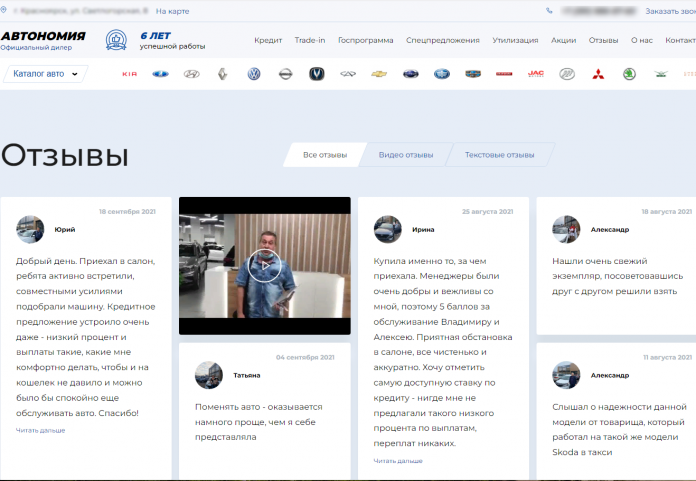The width and height of the screenshot is (696, 481).
Task: Open Татьяна's avatar photo
Action: [209, 375]
